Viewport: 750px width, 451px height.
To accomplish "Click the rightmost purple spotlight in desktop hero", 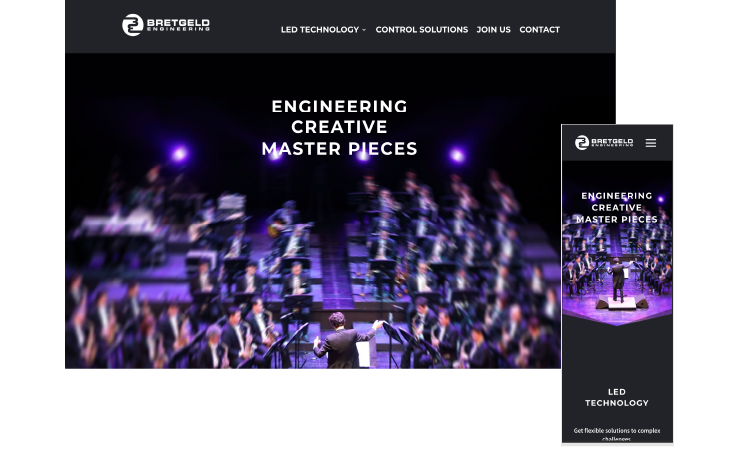I will click(x=457, y=155).
